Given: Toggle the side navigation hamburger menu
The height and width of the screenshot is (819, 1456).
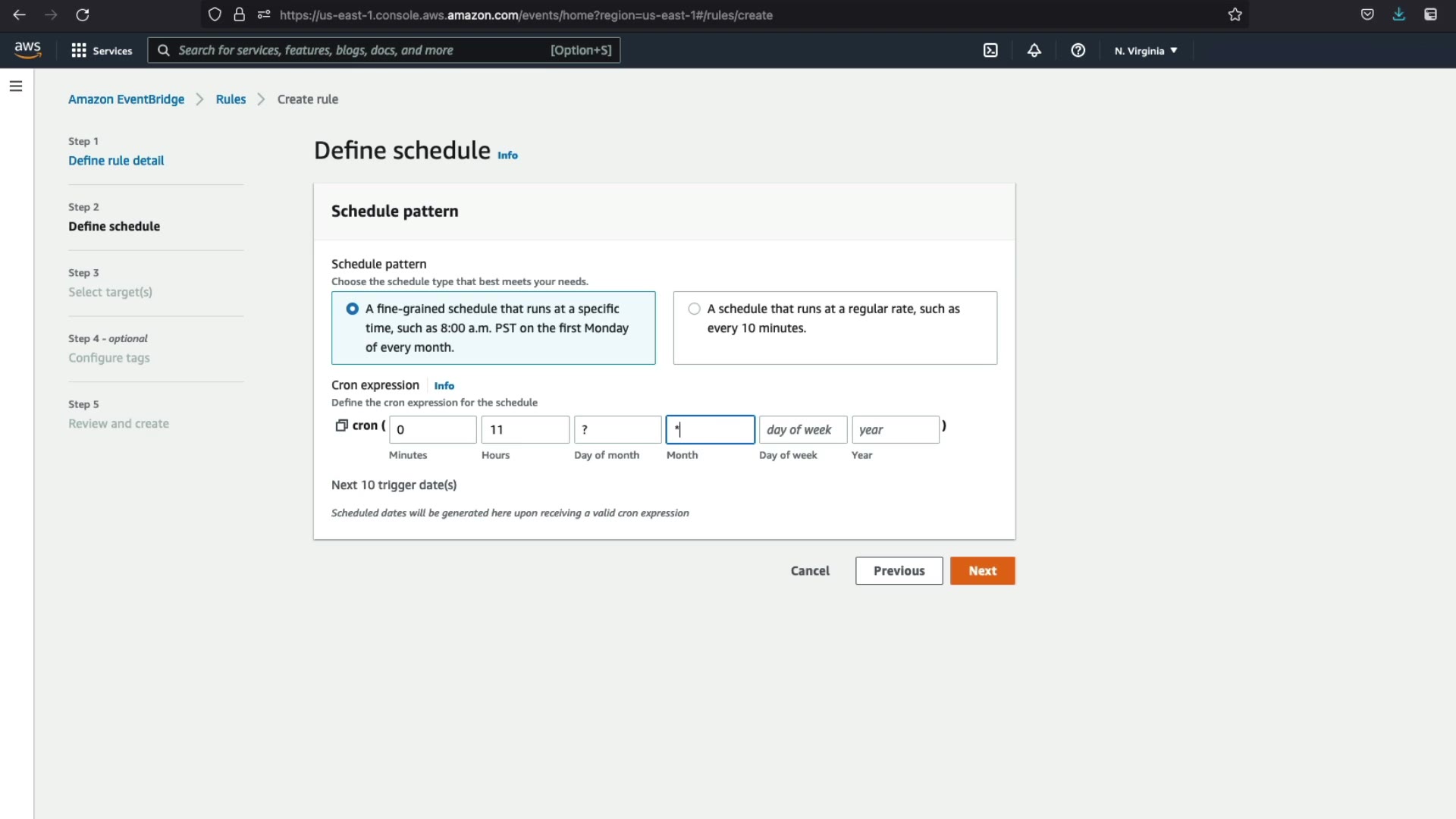Looking at the screenshot, I should tap(16, 86).
